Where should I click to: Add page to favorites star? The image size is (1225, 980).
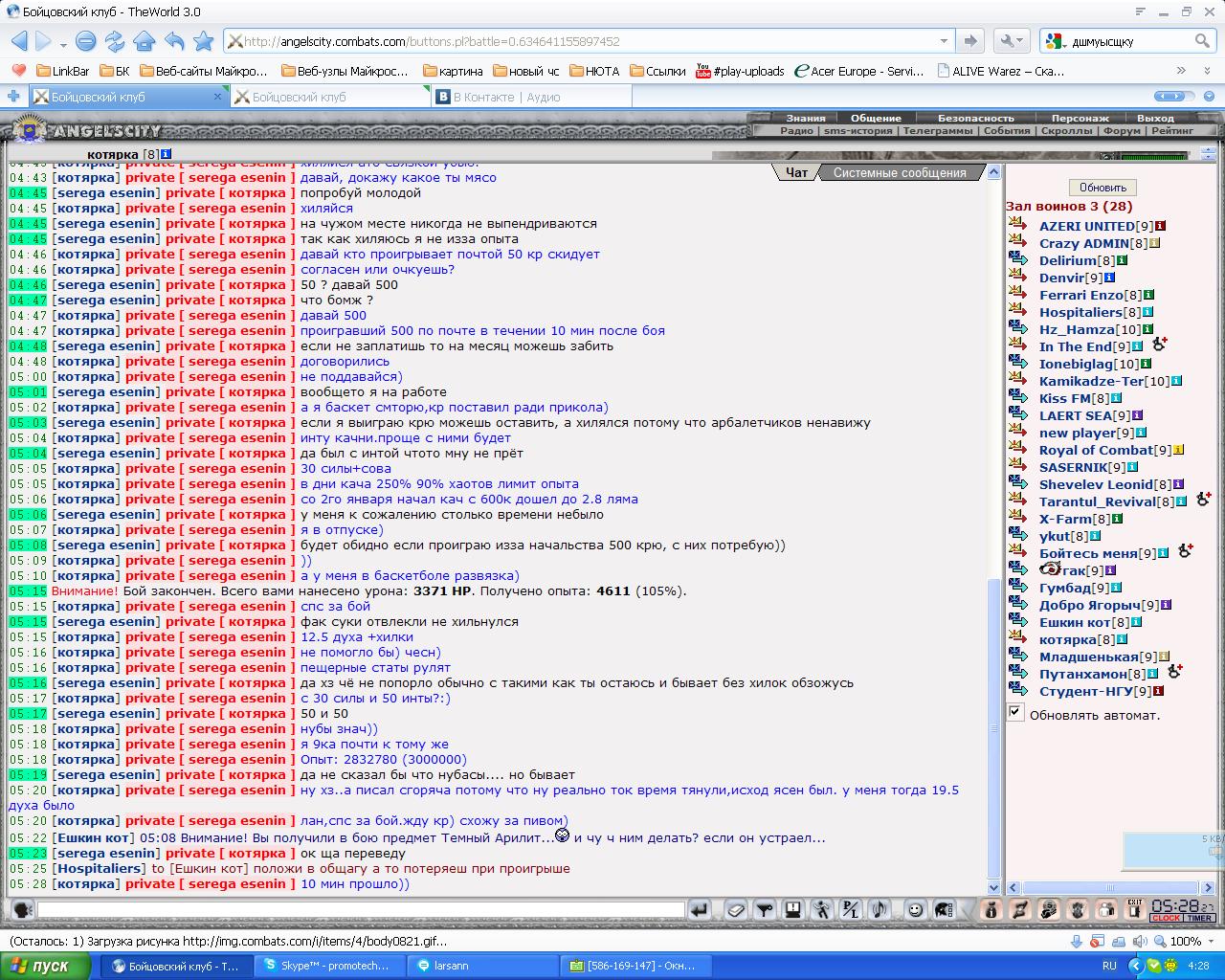pyautogui.click(x=203, y=41)
